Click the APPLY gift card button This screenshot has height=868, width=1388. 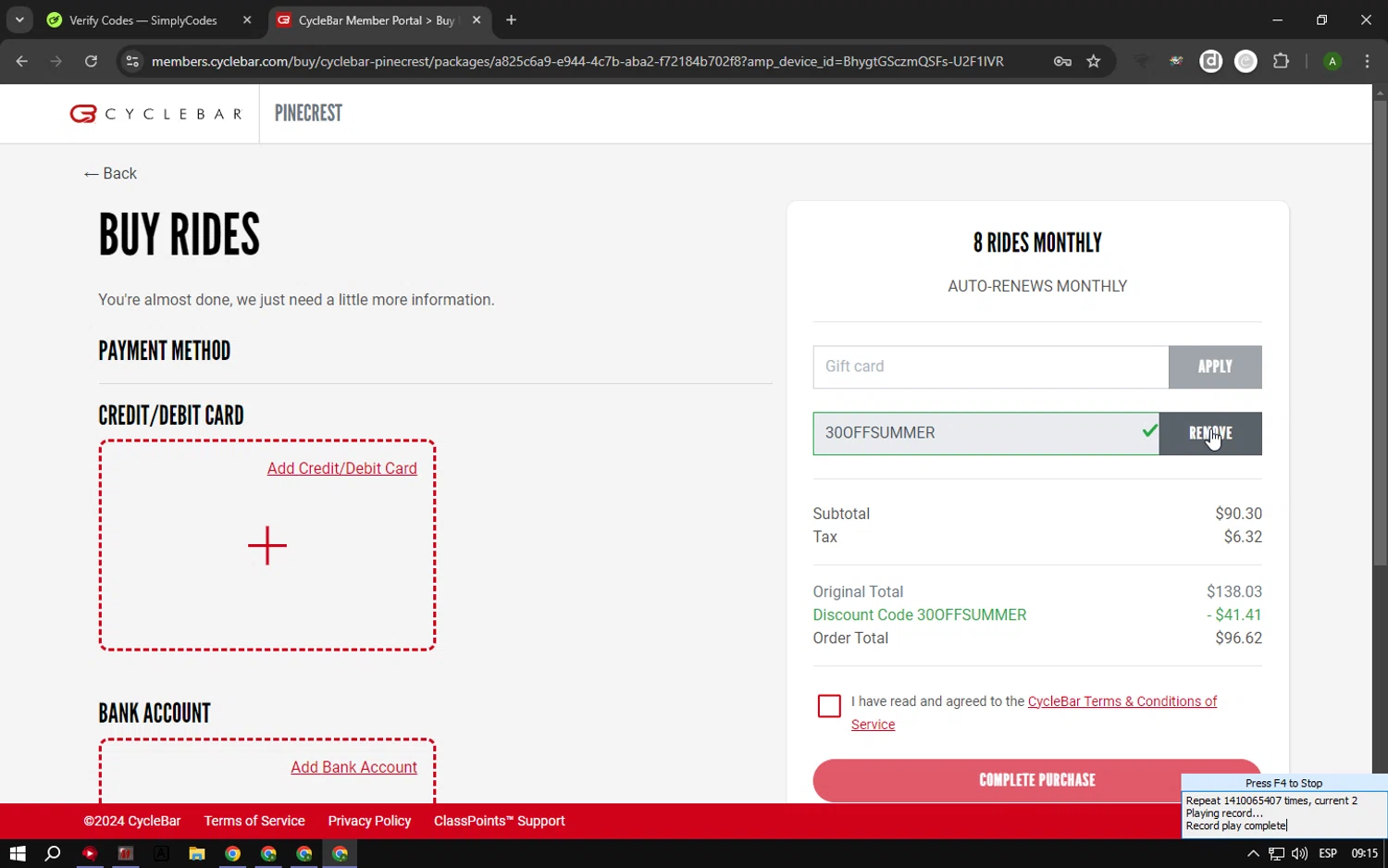click(x=1215, y=366)
